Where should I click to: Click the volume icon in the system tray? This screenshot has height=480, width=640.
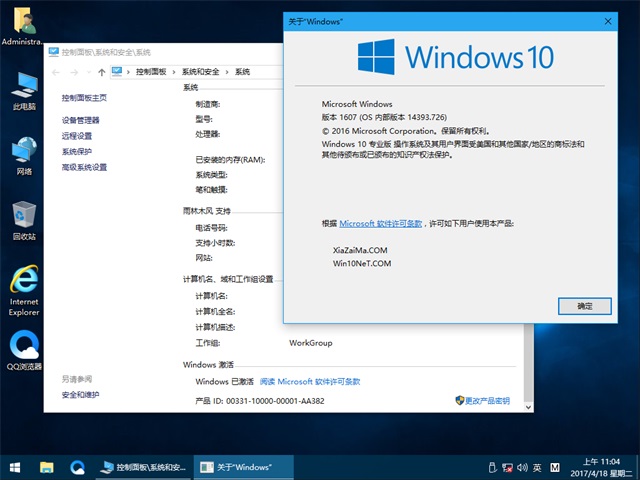(x=522, y=467)
